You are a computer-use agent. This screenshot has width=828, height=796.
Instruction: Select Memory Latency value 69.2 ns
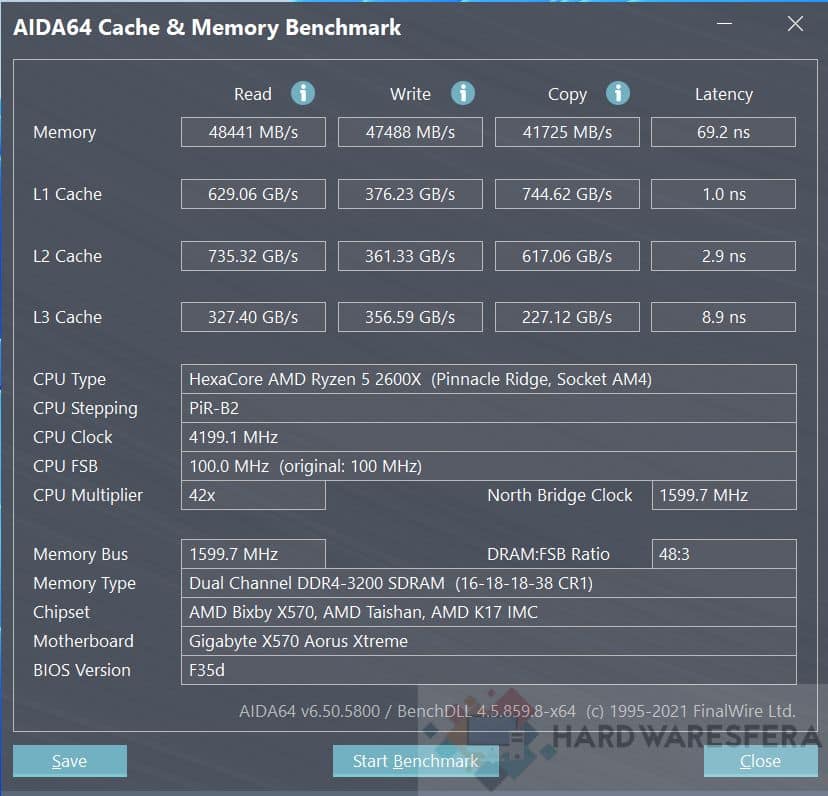[x=723, y=132]
